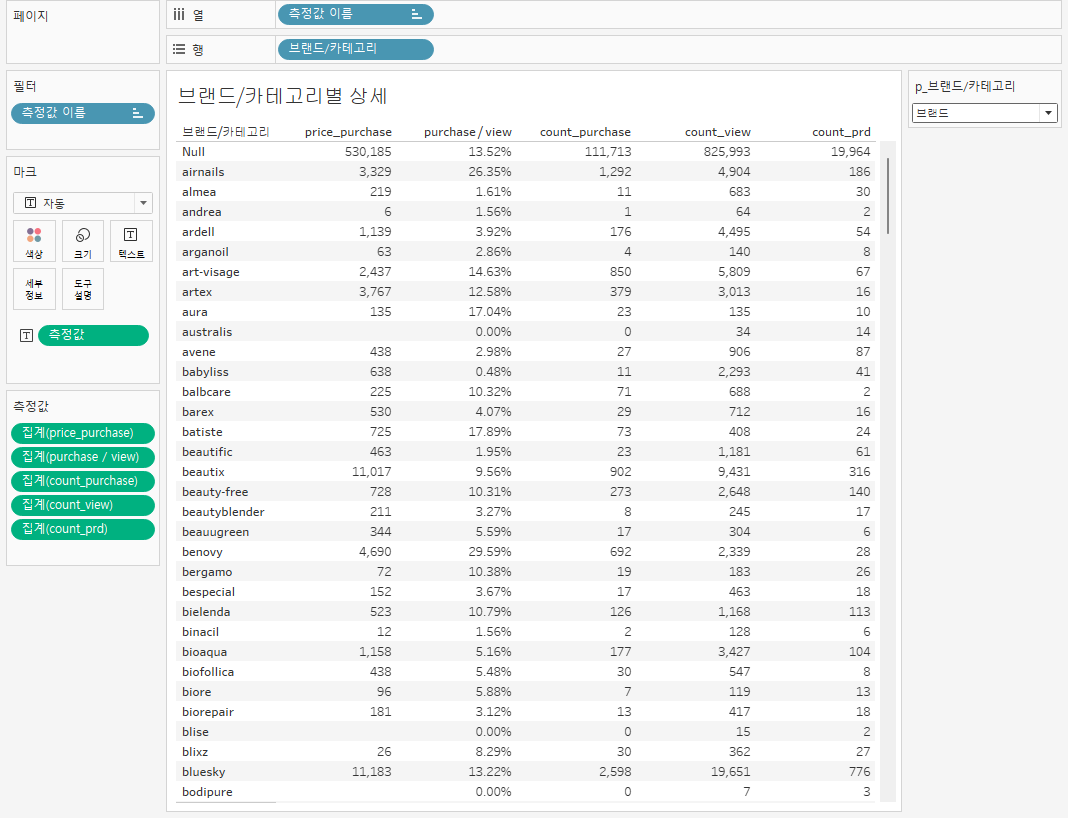Click the 9,431 count_view value for beautix
This screenshot has width=1068, height=818.
734,472
